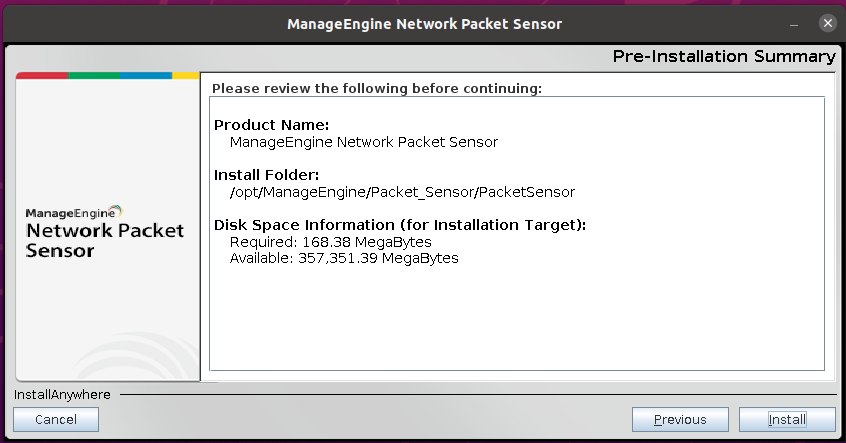Go back with the Previous button
This screenshot has height=443, width=846.
(x=680, y=420)
